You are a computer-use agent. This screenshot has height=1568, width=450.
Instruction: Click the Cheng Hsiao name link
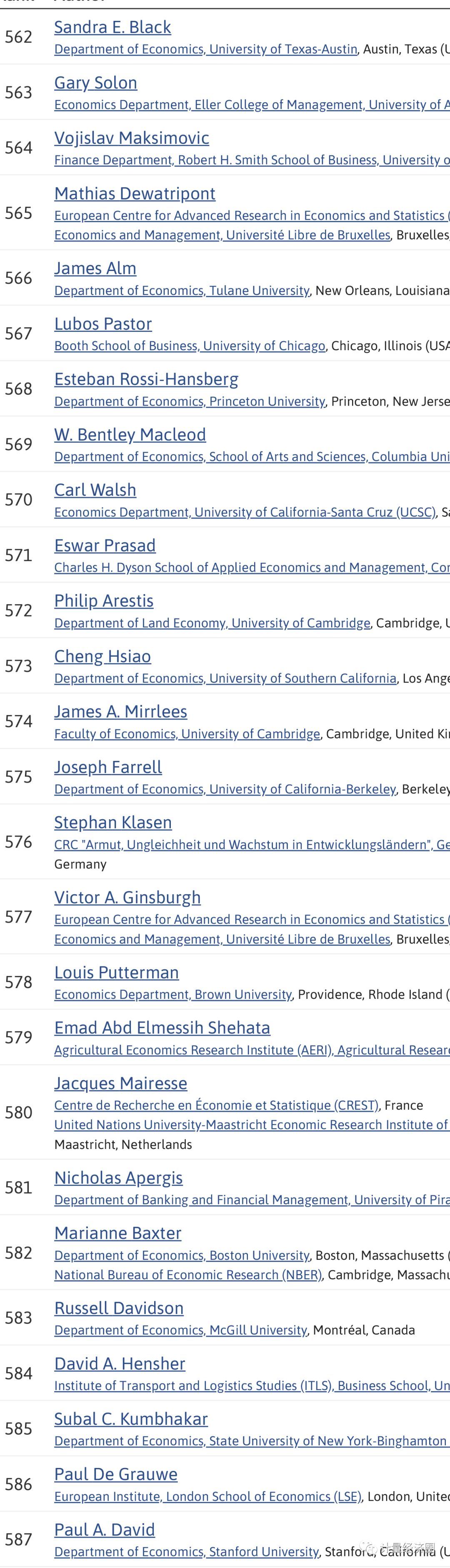pos(102,656)
